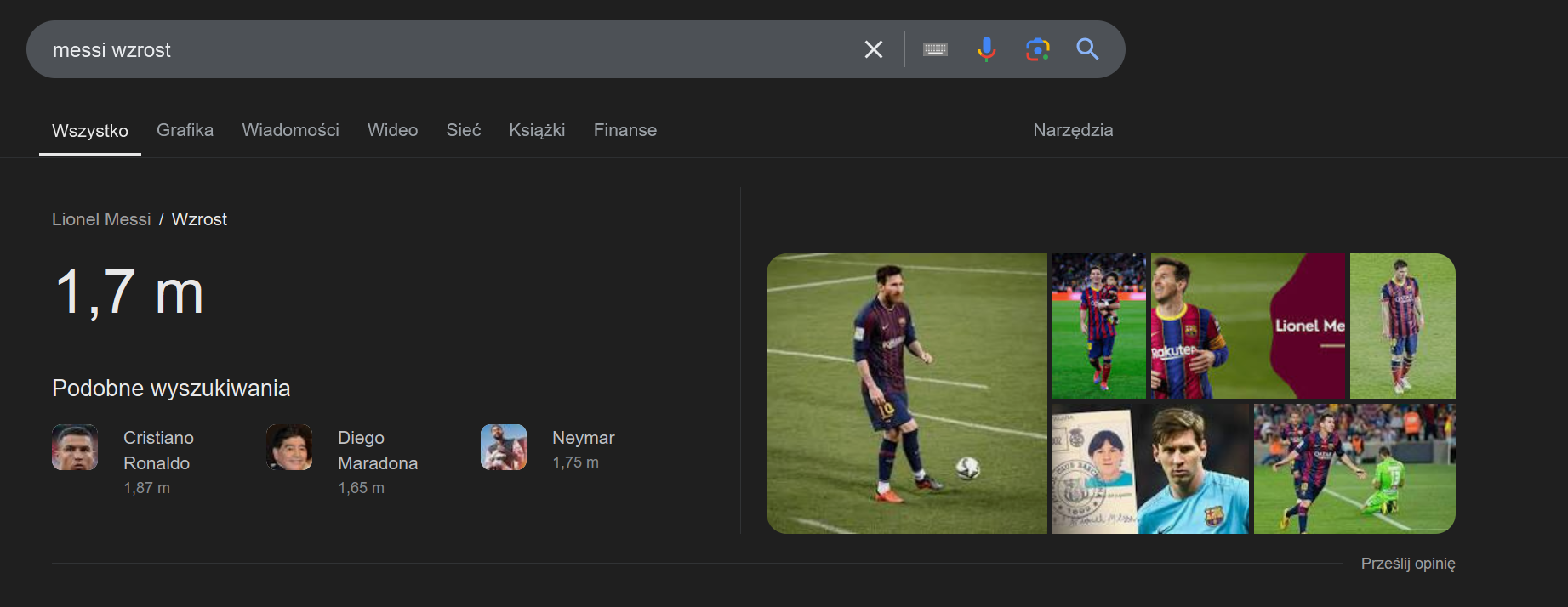Open the search by image lens icon

pyautogui.click(x=1037, y=49)
